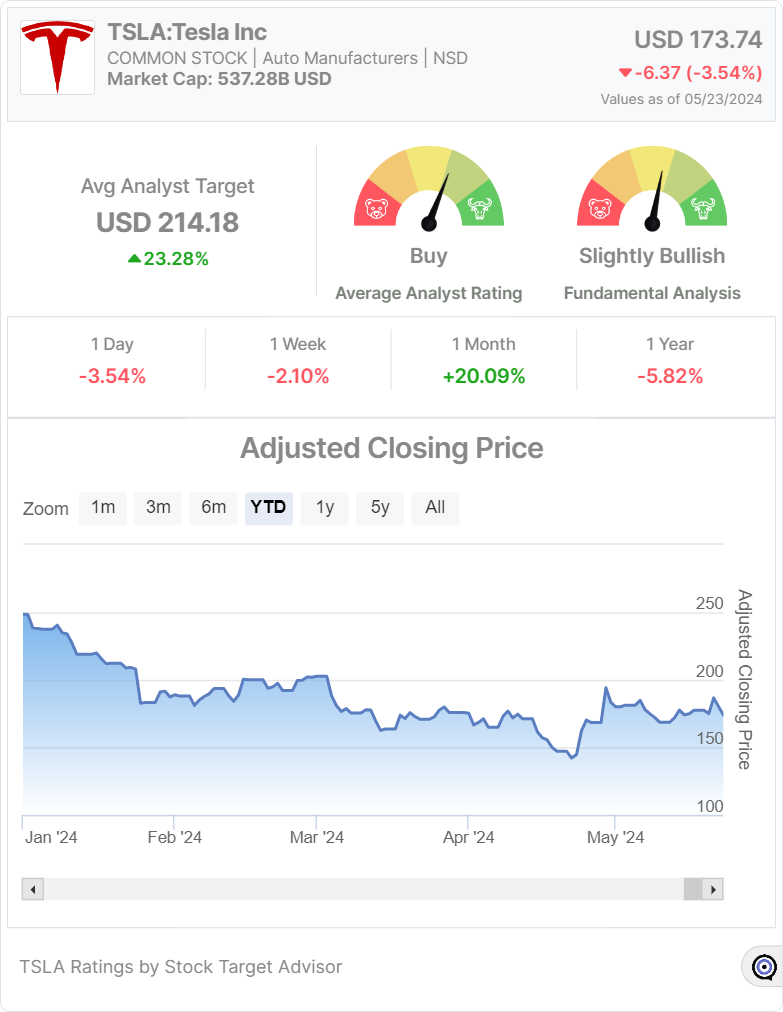
Task: Switch chart range to 6m
Action: pos(213,507)
